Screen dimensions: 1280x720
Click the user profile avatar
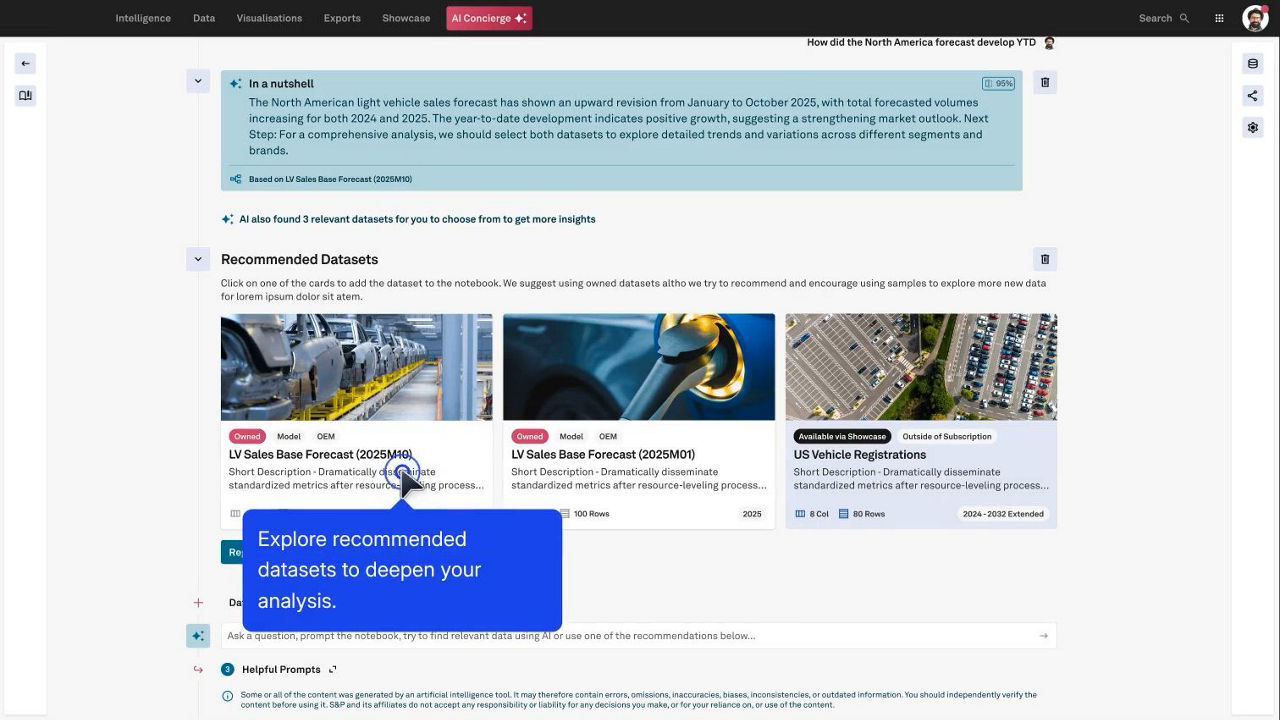click(1254, 18)
